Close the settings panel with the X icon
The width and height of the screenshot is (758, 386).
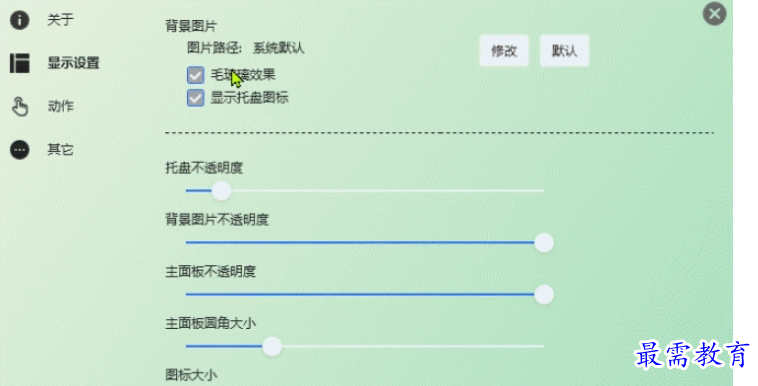[x=714, y=14]
